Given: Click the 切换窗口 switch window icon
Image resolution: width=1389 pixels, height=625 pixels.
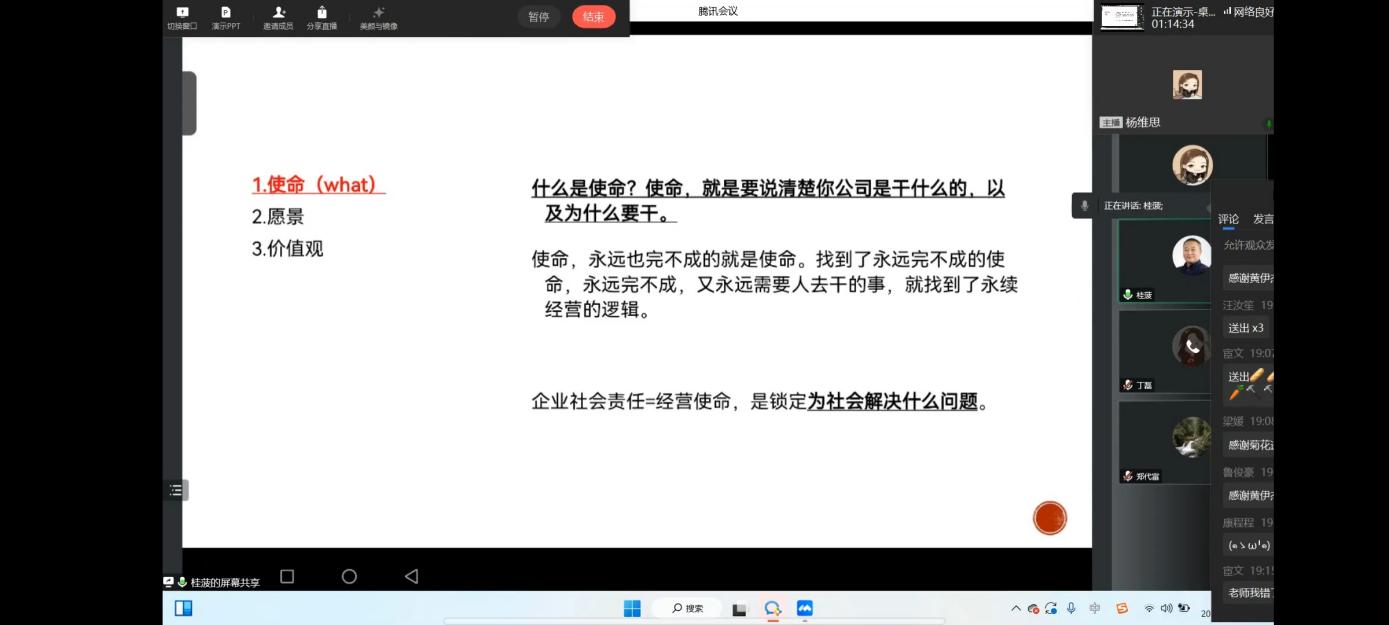Looking at the screenshot, I should 182,17.
